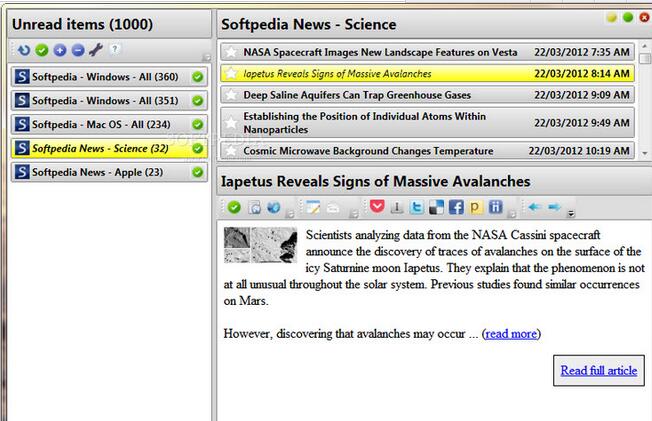
Task: Go to the next article arrow
Action: point(554,207)
